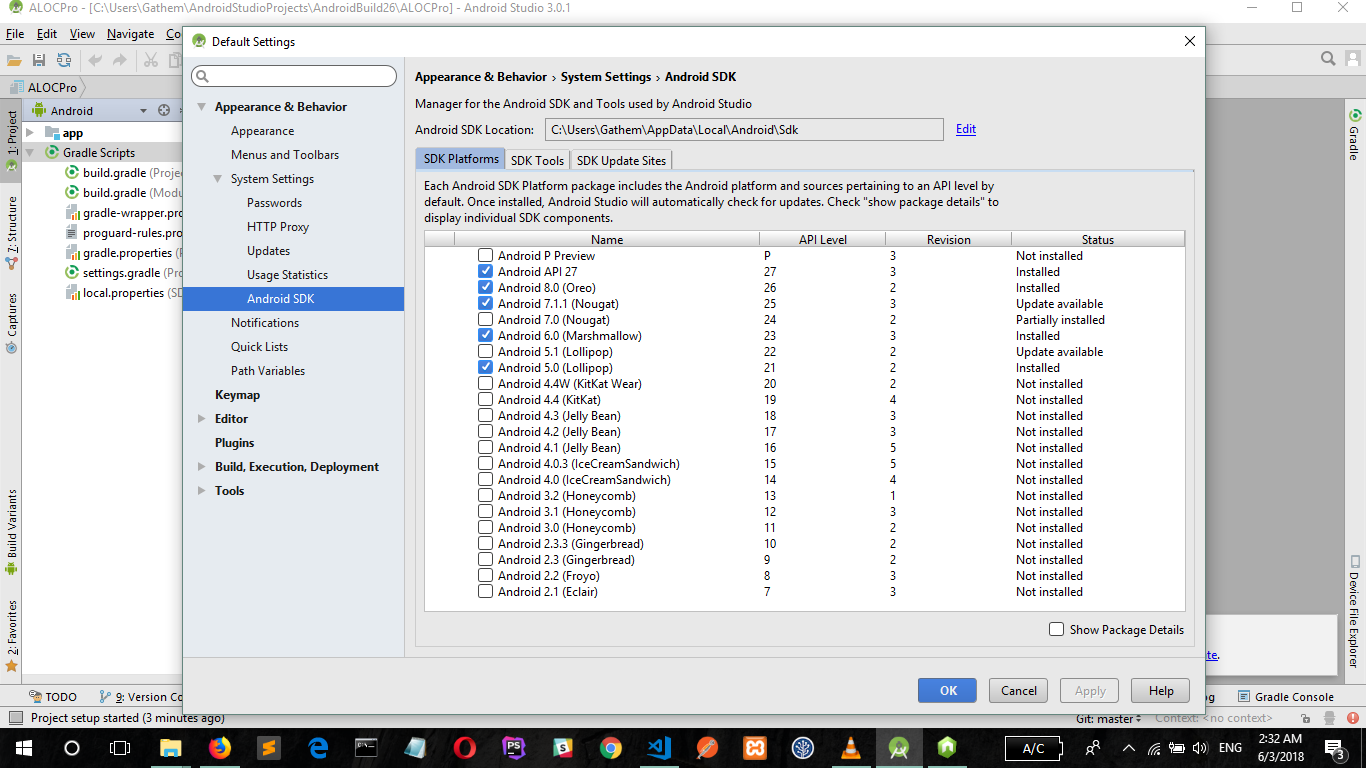The image size is (1366, 768).
Task: Click the API Level column header
Action: (822, 239)
